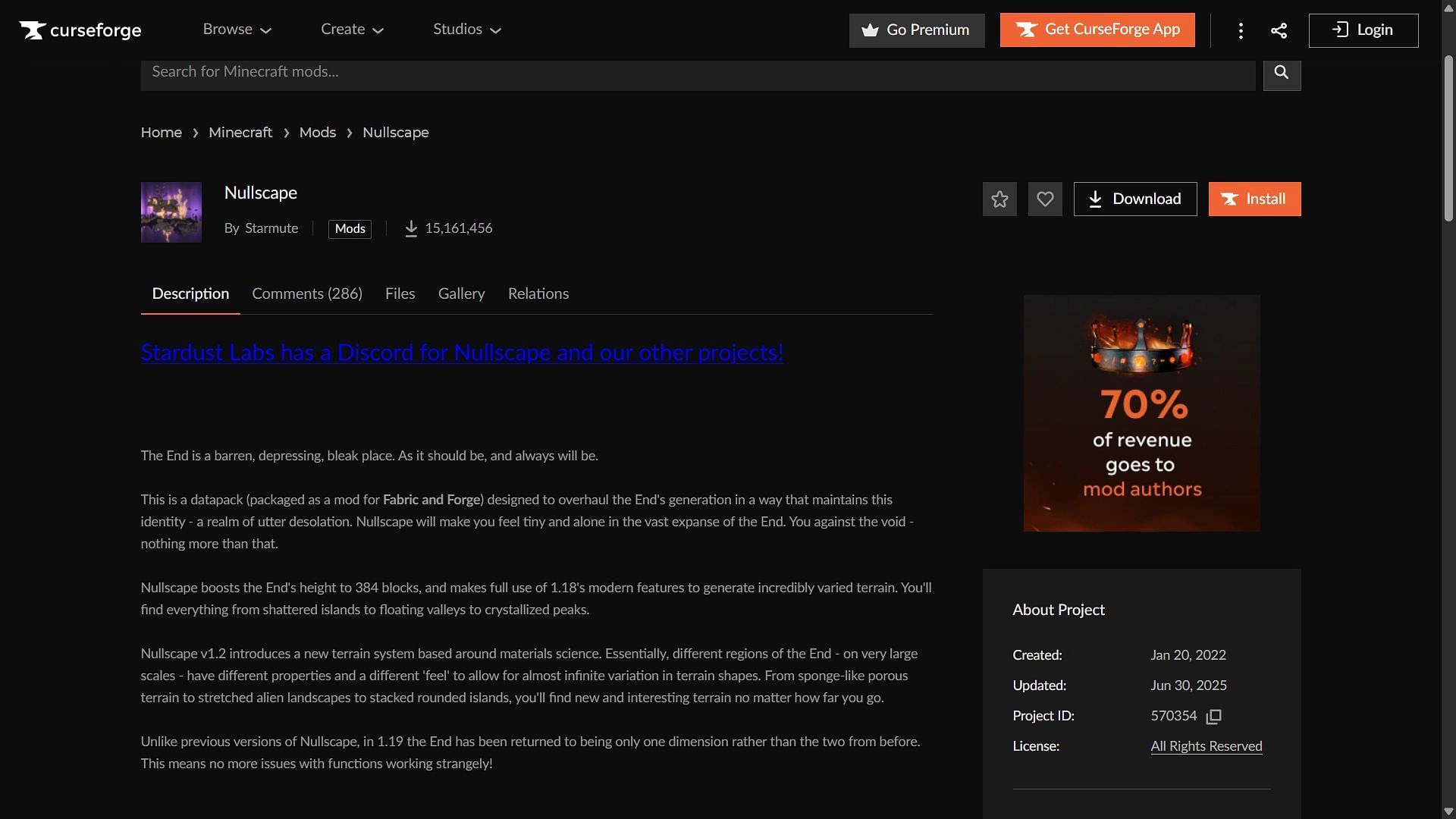The width and height of the screenshot is (1456, 819).
Task: Switch to the Comments (286) tab
Action: pos(307,294)
